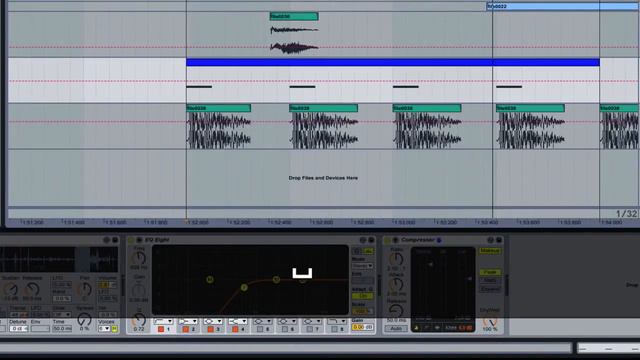Enable EQ Eight band 5 activator
The height and width of the screenshot is (360, 640).
point(260,329)
